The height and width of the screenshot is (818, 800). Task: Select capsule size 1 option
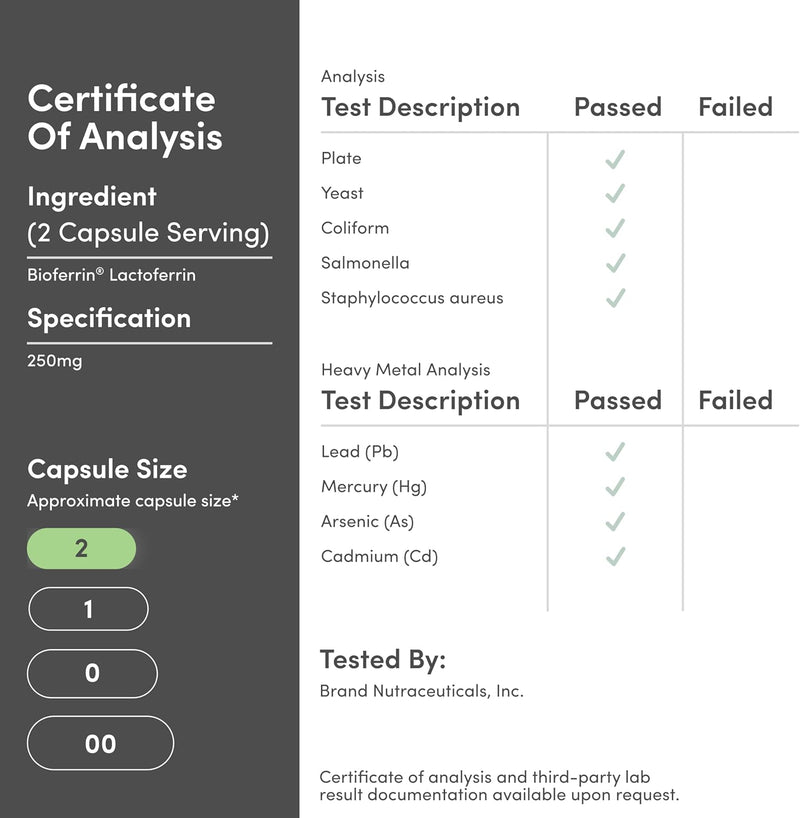pos(88,609)
